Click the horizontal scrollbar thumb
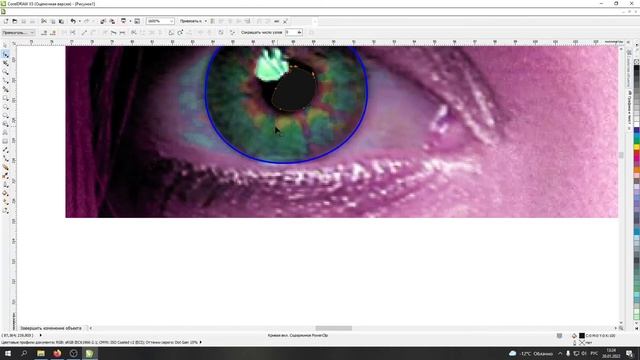Viewport: 640px width, 360px height. coord(333,328)
